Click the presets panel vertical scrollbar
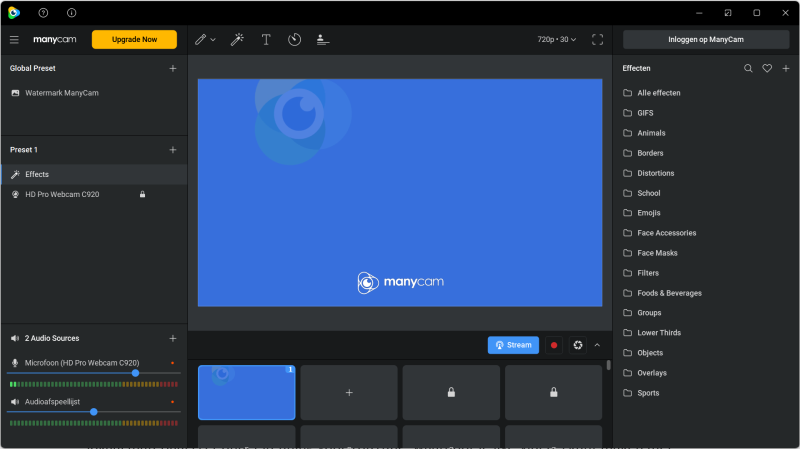The image size is (800, 449). [x=608, y=365]
